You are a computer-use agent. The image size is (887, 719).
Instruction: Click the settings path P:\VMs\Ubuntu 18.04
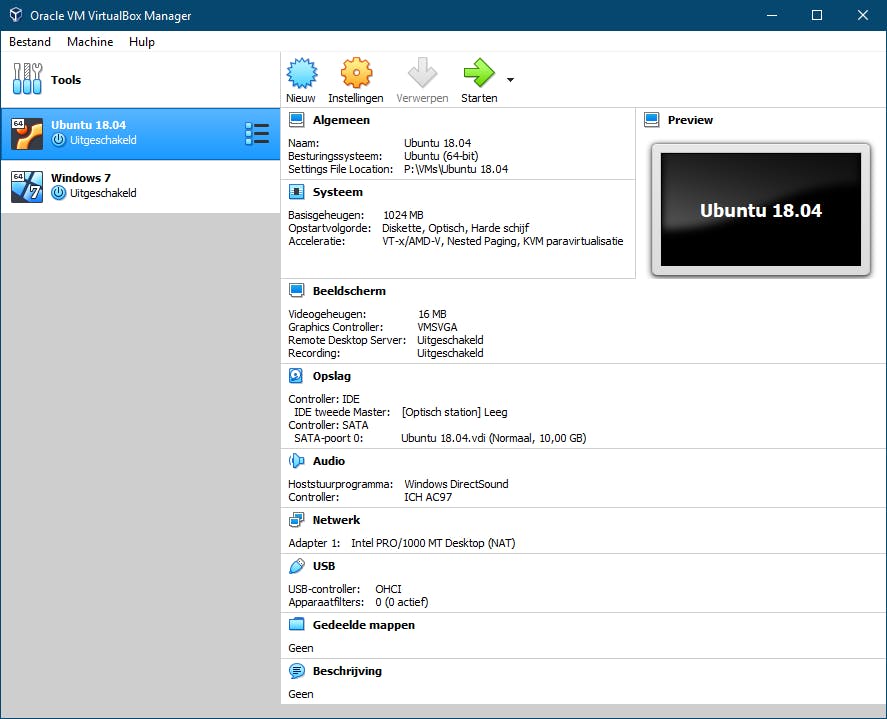(x=456, y=169)
